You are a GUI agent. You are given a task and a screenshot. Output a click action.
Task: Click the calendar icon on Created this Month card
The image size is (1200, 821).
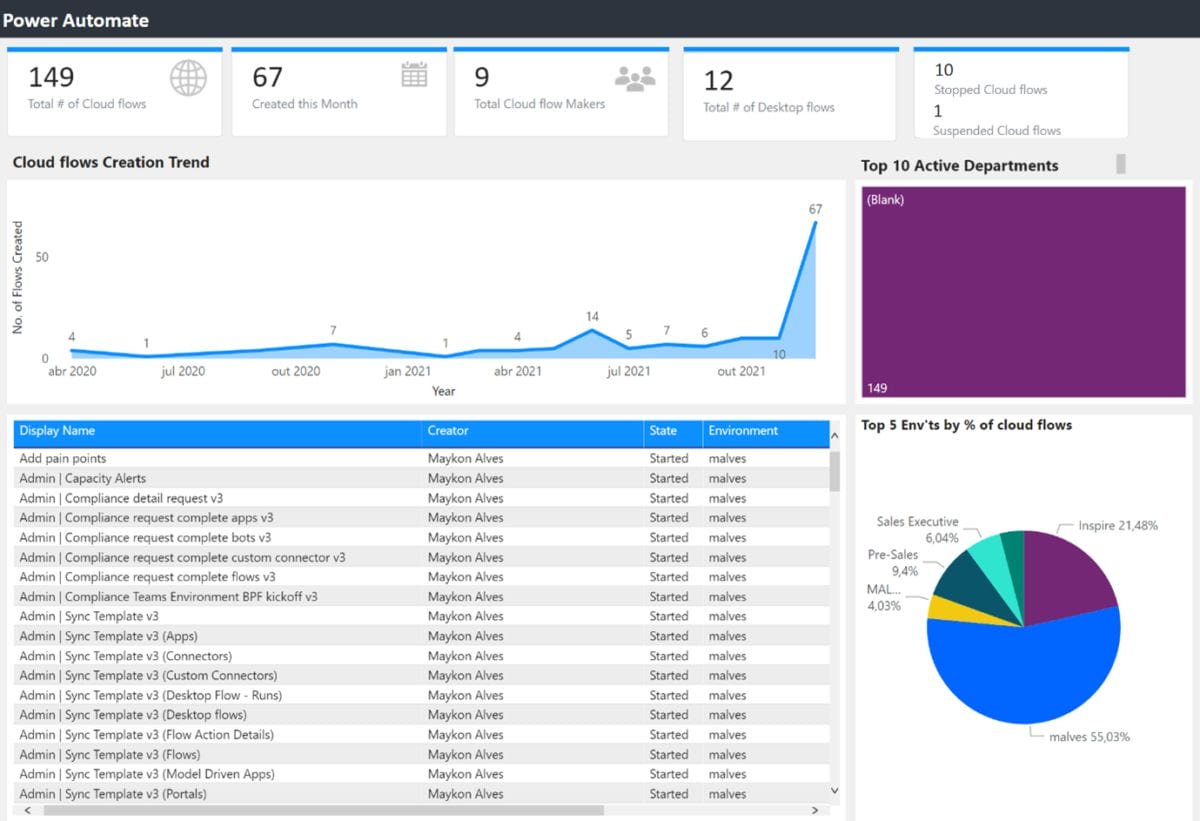(413, 75)
